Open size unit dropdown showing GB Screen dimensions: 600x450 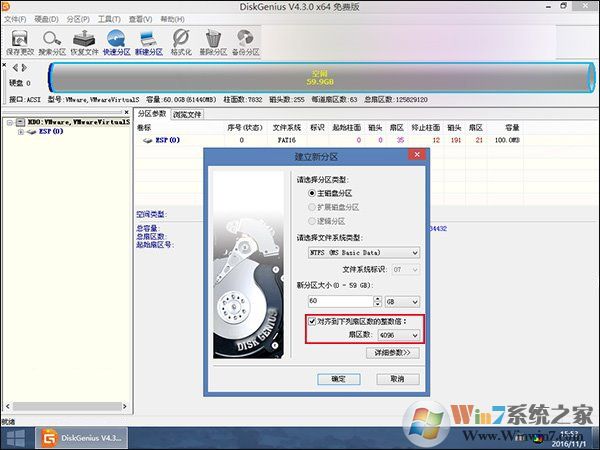402,302
